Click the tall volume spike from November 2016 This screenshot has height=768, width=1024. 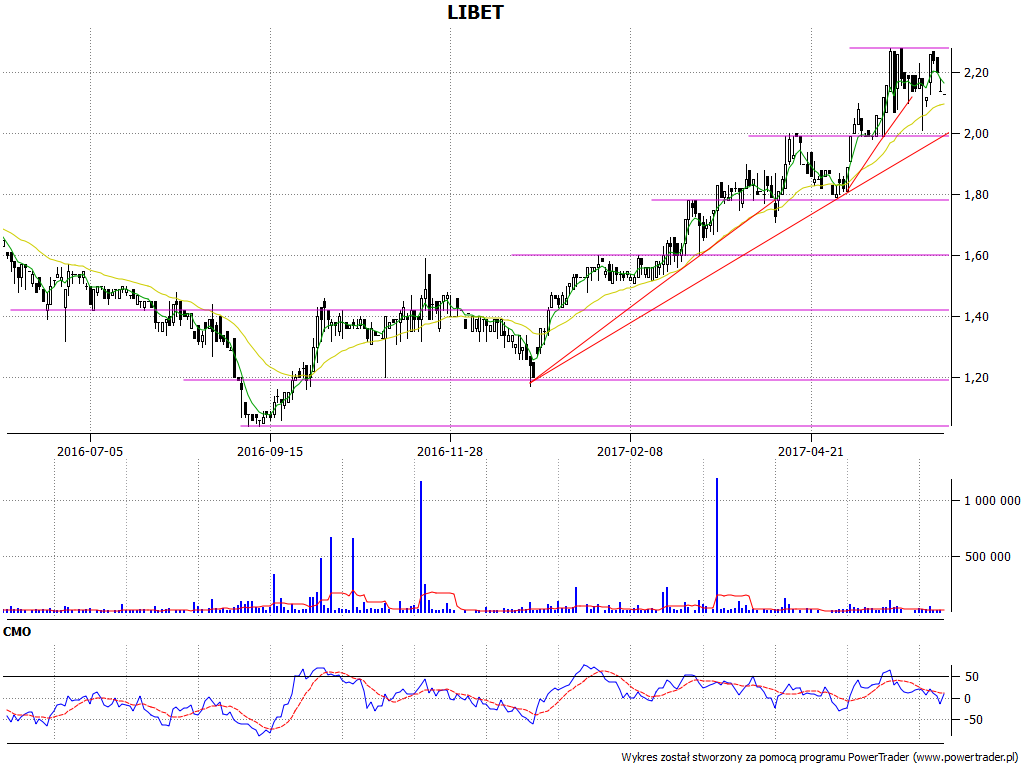point(421,547)
